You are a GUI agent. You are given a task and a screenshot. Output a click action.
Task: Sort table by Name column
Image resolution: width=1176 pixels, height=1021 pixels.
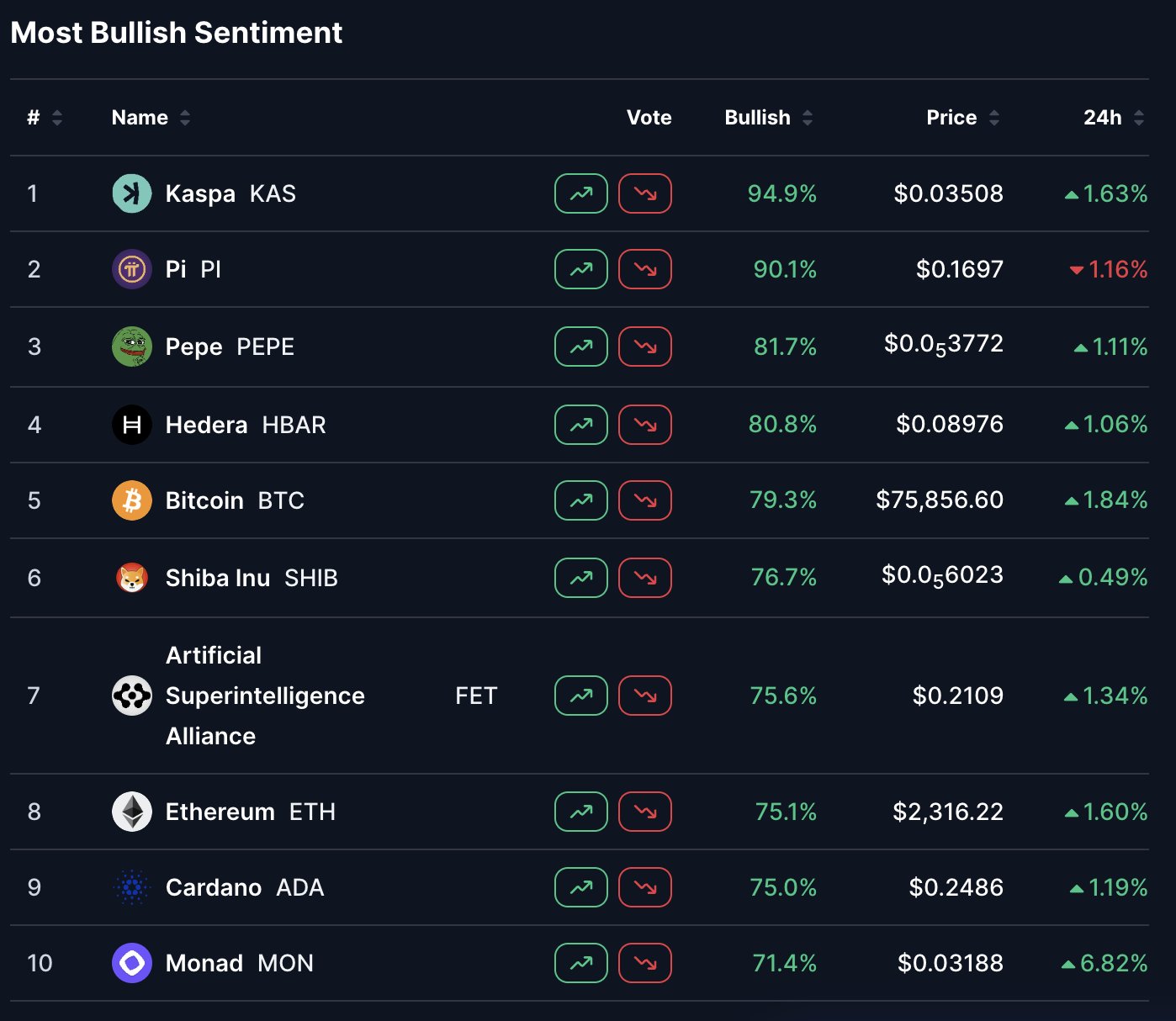coord(151,118)
